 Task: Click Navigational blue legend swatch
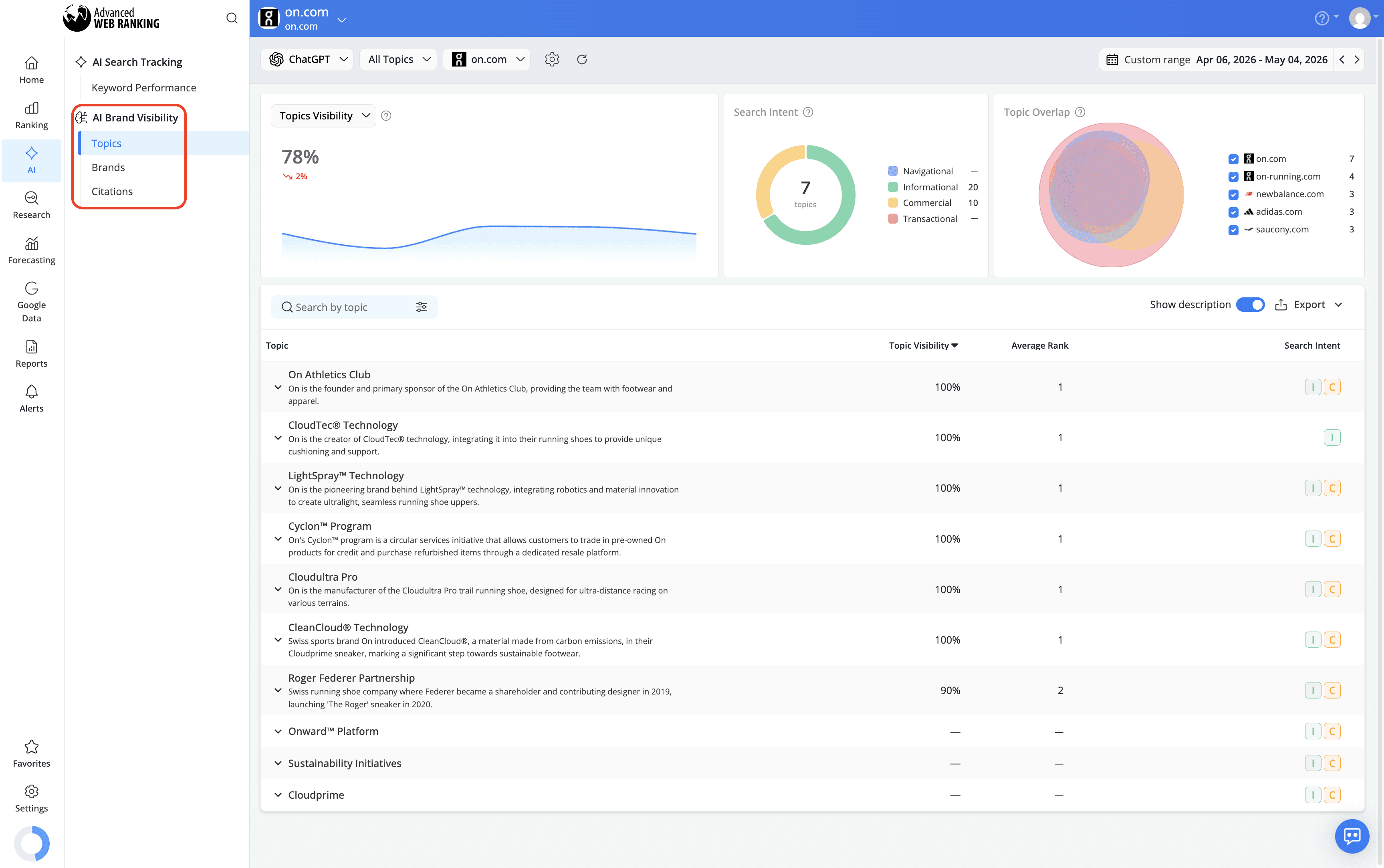893,171
